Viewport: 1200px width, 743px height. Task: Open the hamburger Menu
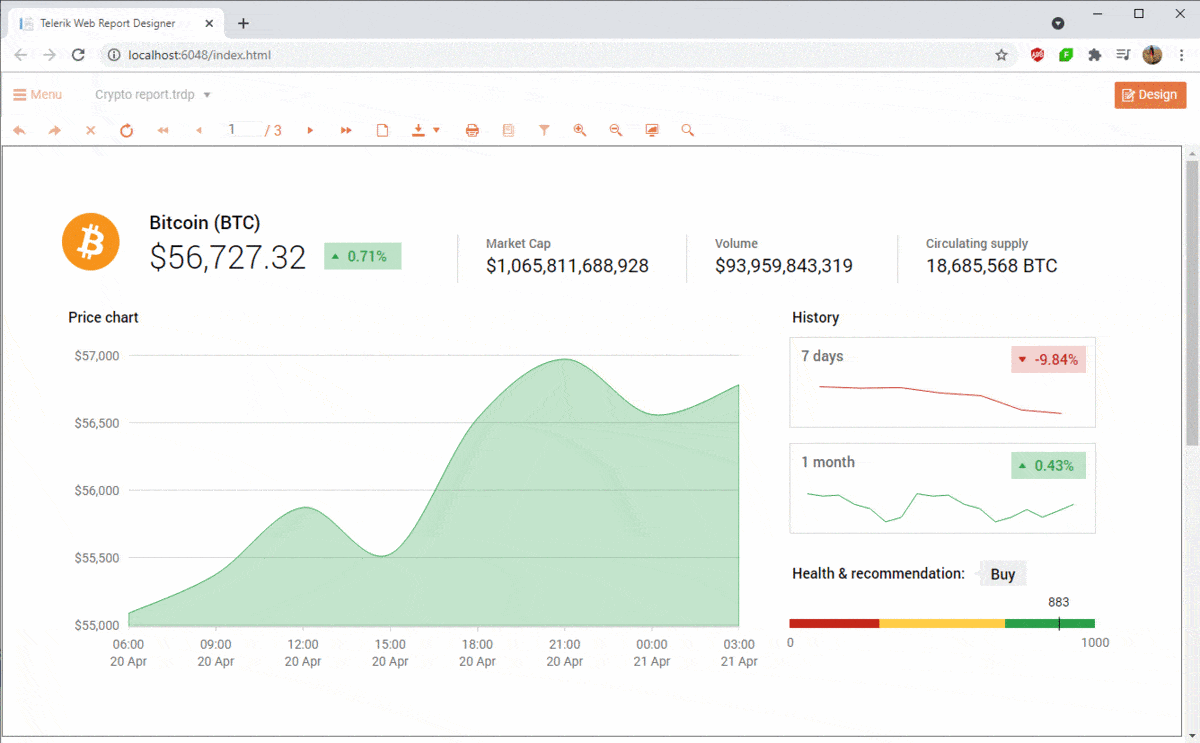pyautogui.click(x=37, y=95)
